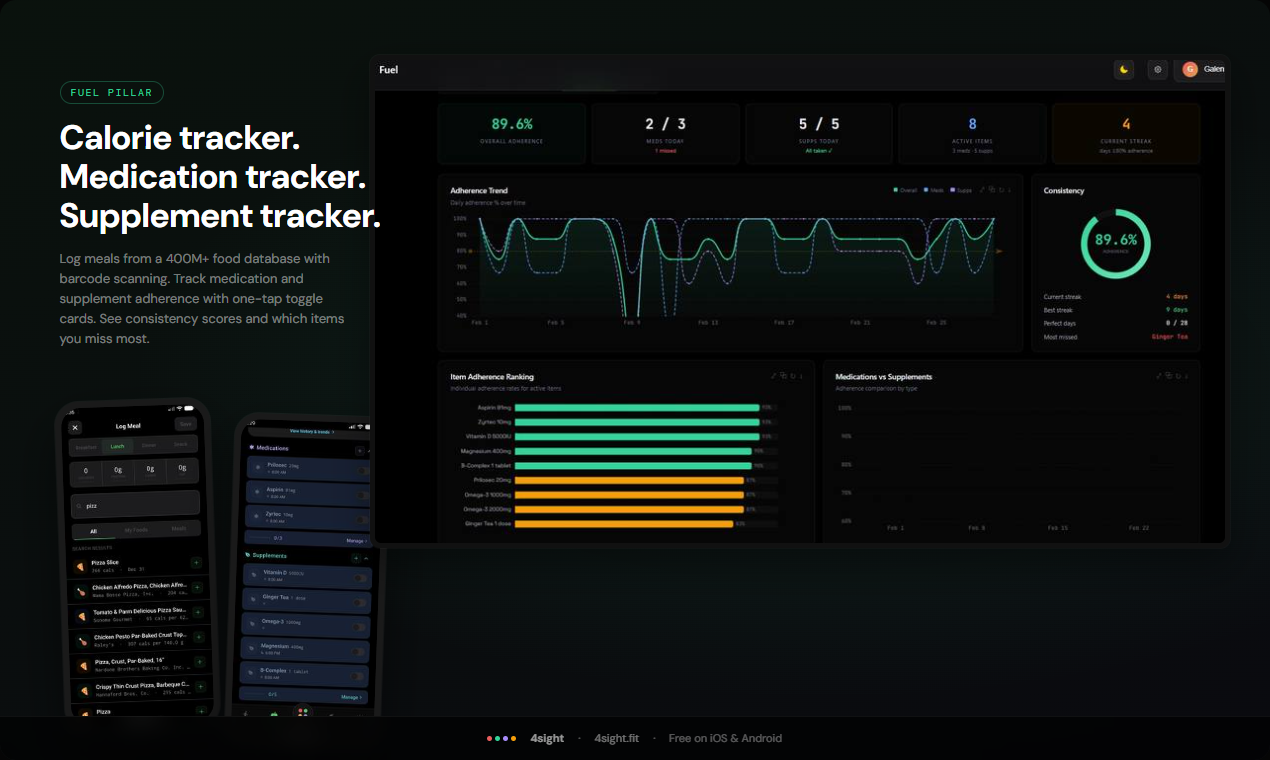1270x760 pixels.
Task: Click the Current Streak 4 card
Action: (x=1126, y=133)
